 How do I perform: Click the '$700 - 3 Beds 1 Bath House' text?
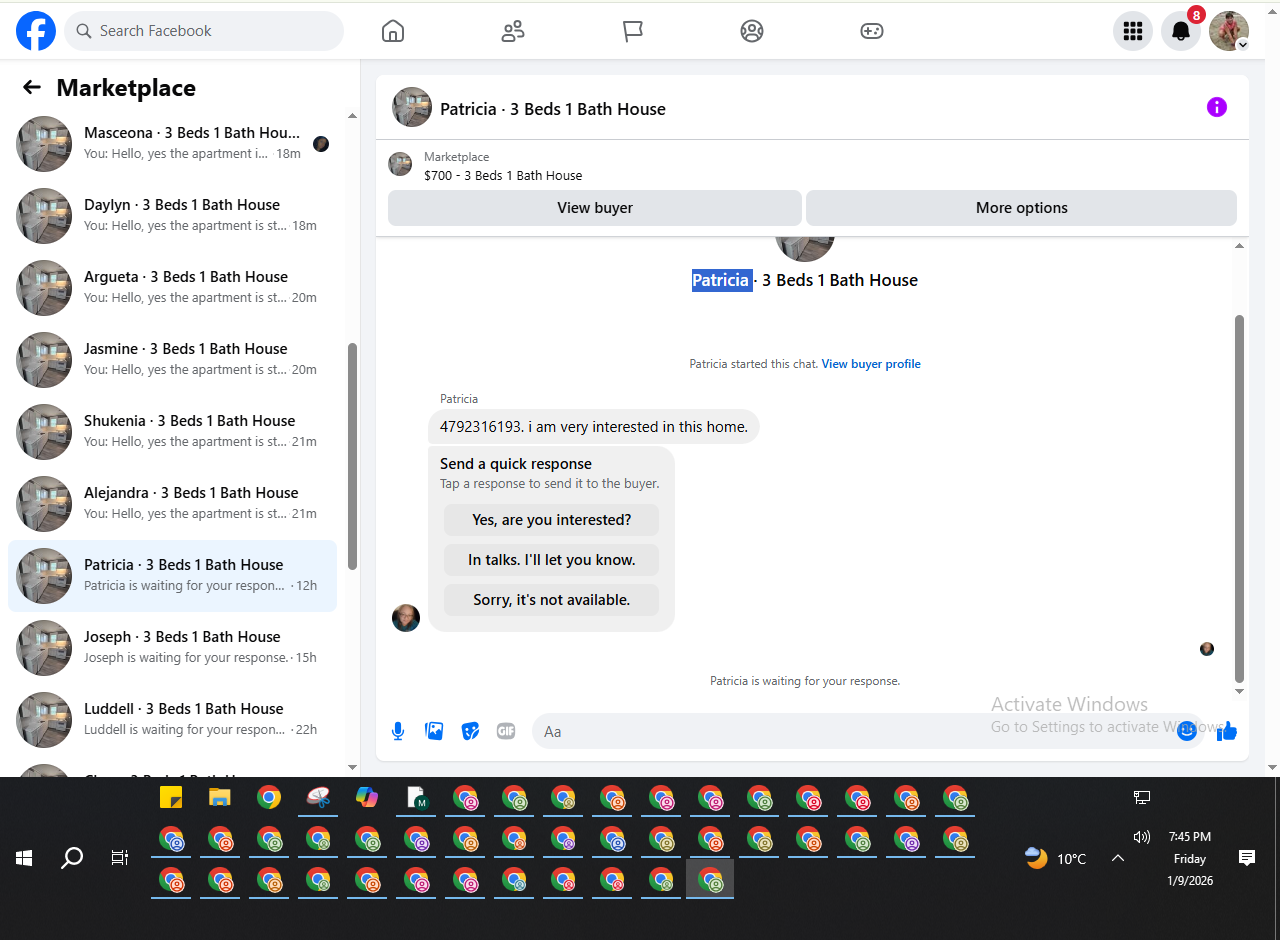click(503, 176)
